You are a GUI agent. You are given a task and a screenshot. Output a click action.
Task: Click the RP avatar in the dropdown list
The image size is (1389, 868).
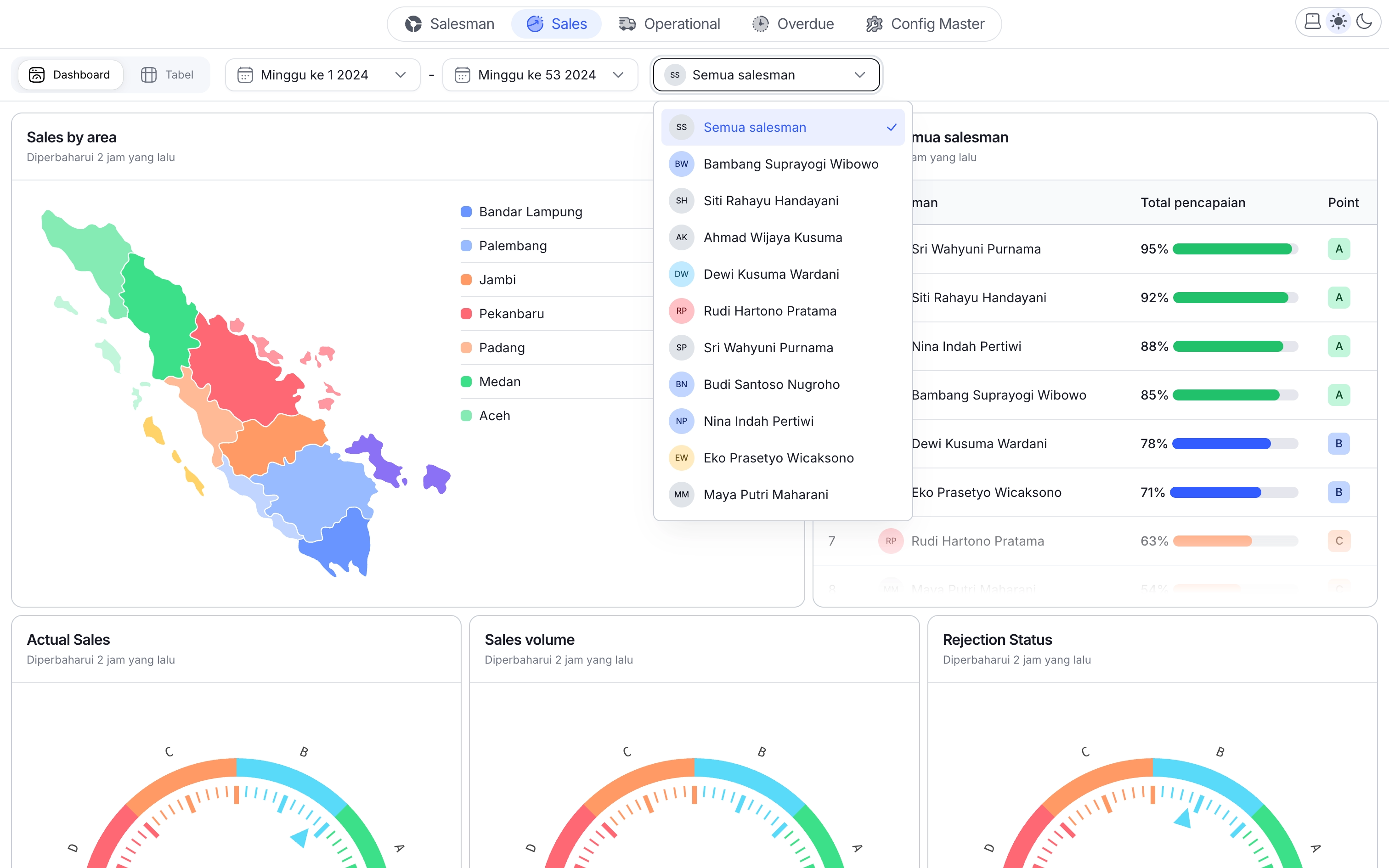pos(681,311)
